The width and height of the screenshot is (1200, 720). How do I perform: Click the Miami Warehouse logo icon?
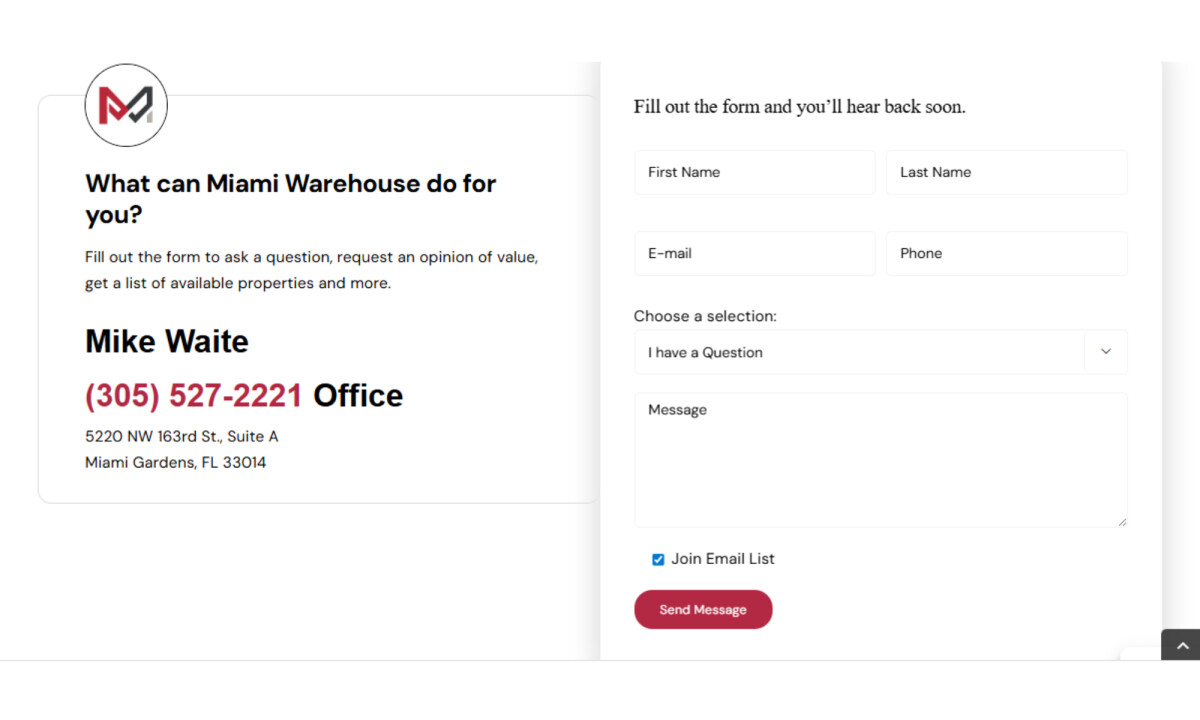pos(126,104)
